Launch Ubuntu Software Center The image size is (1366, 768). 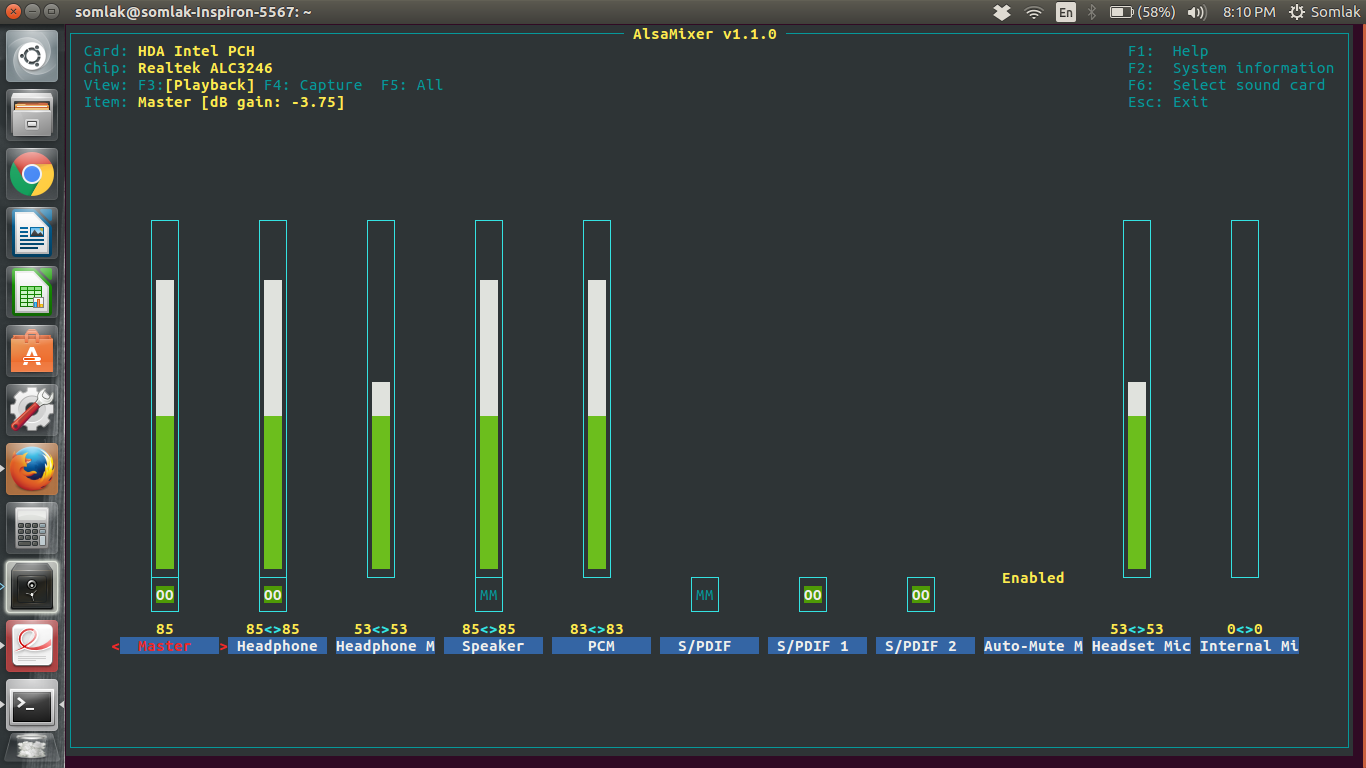[x=32, y=352]
